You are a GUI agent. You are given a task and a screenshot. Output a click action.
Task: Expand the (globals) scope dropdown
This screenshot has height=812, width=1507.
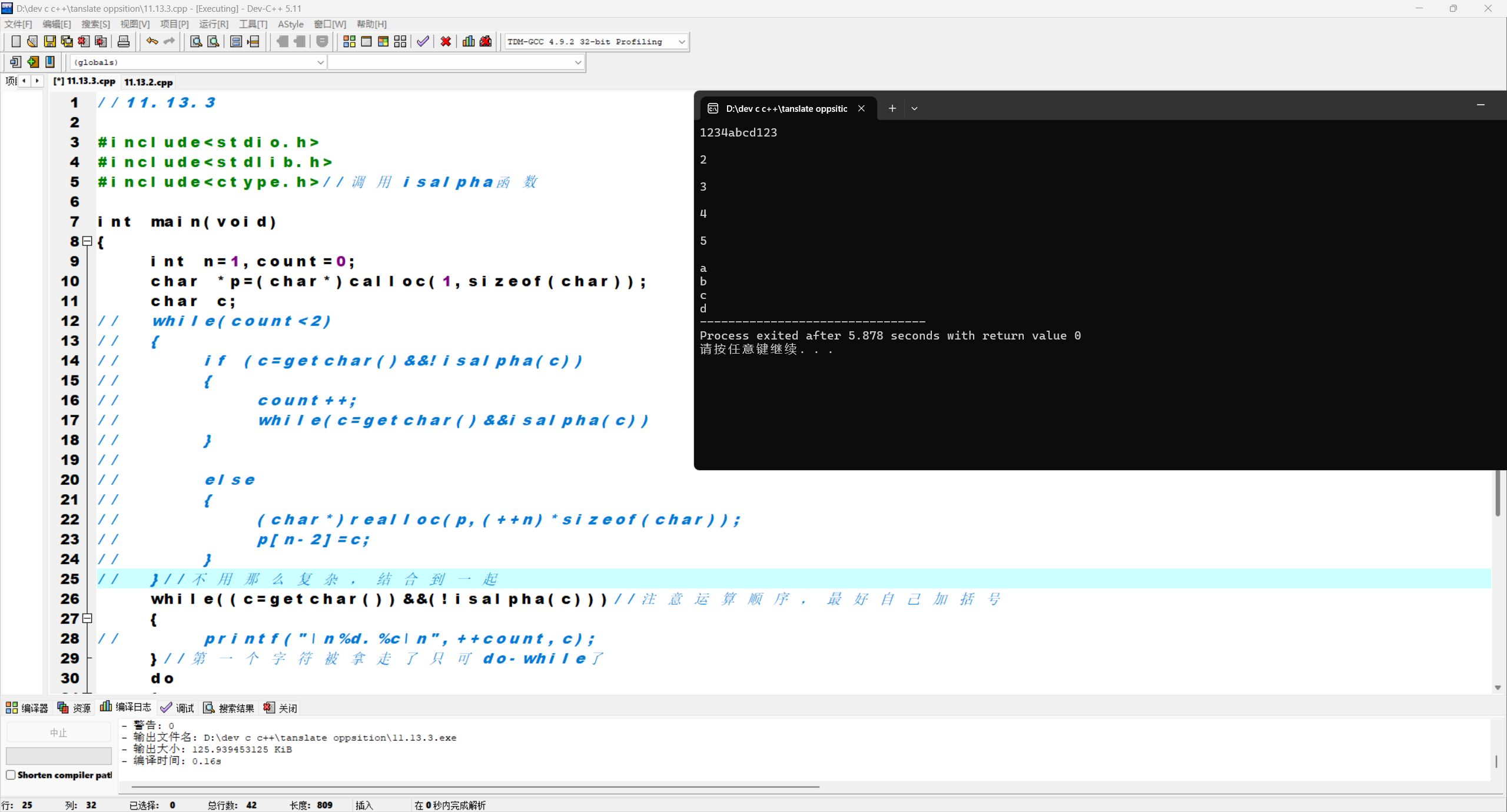point(320,62)
